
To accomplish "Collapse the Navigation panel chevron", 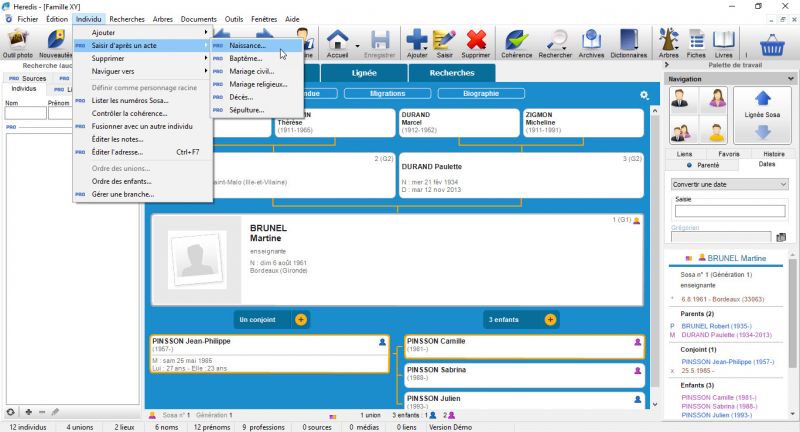I will click(790, 79).
